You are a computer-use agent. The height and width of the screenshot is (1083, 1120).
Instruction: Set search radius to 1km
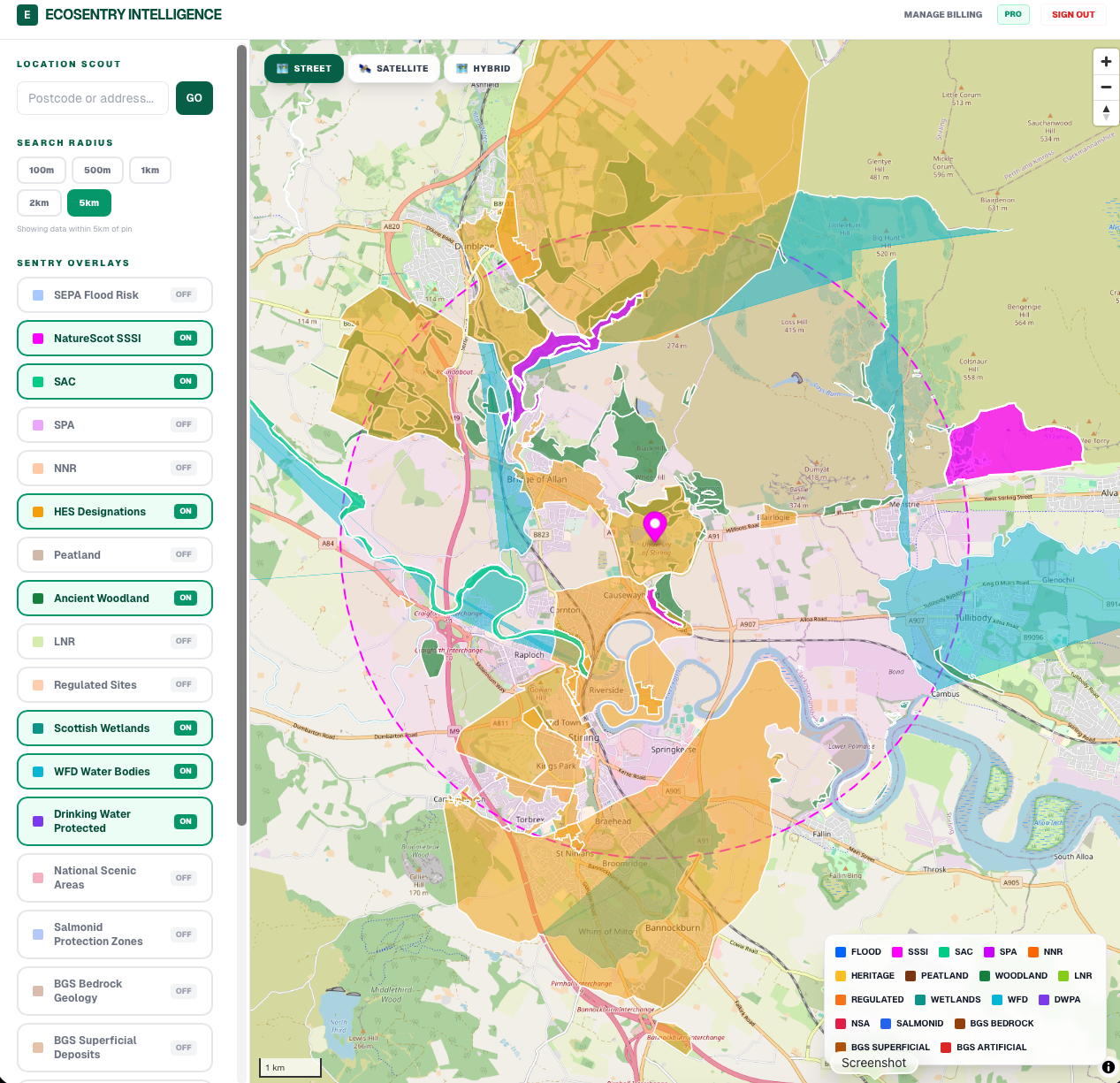tap(150, 171)
